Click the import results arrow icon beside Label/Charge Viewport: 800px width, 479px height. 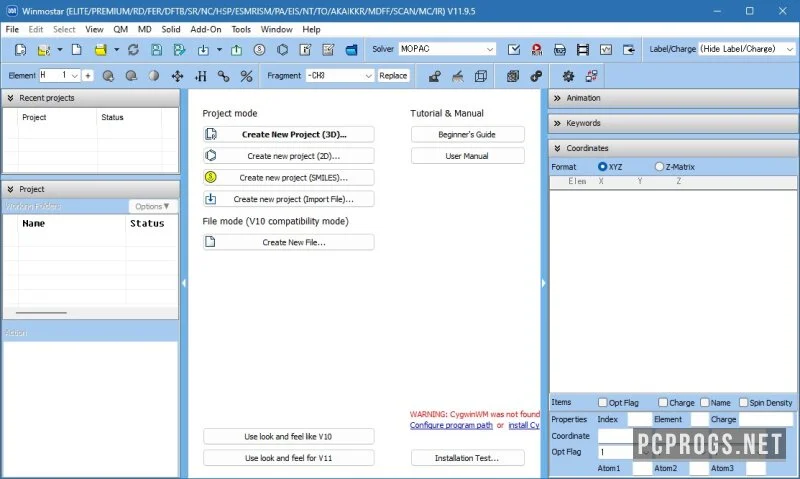[x=629, y=49]
